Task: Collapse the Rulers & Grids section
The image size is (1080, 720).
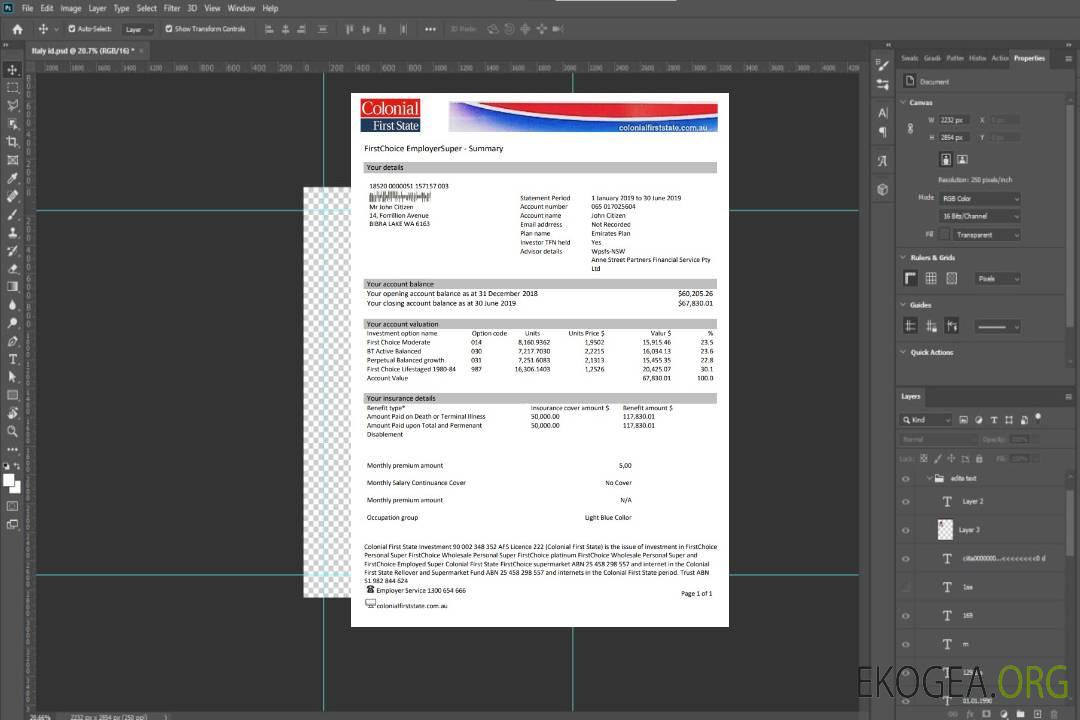Action: pos(904,258)
